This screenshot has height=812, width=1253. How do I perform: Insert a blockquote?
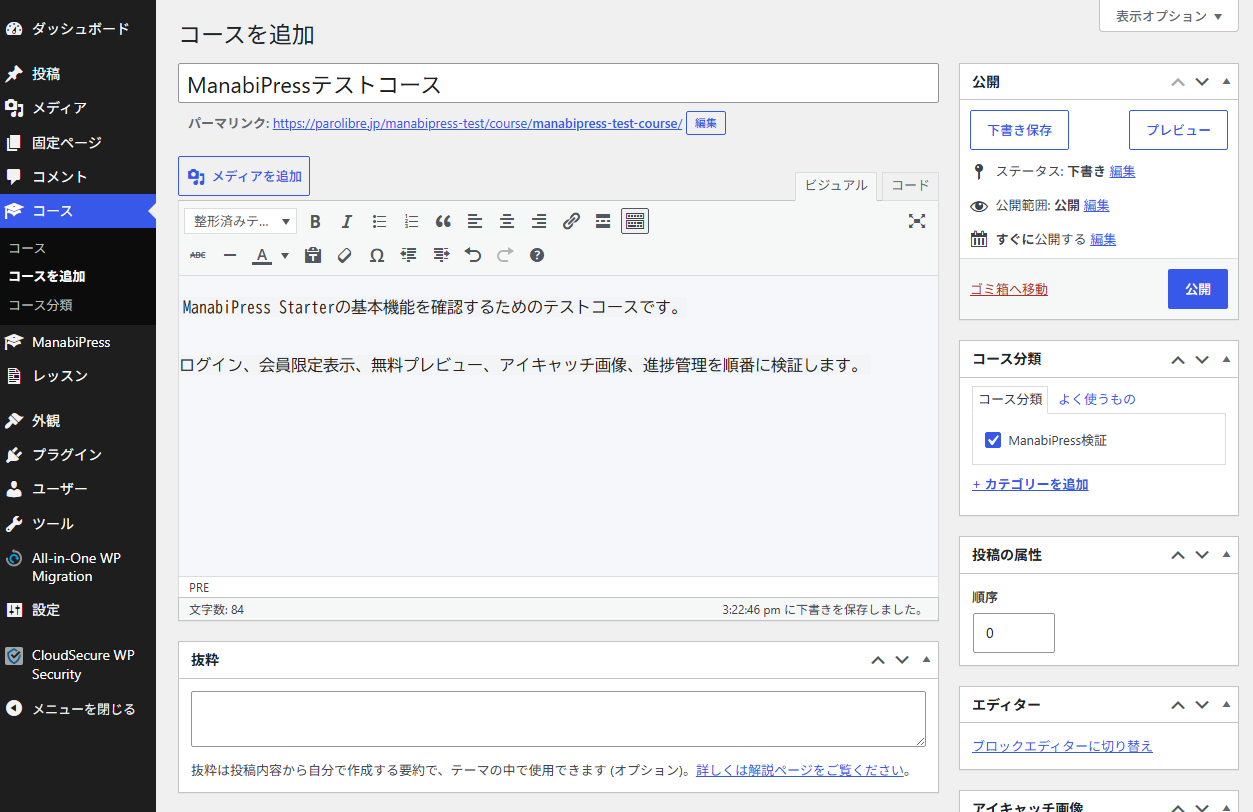443,221
